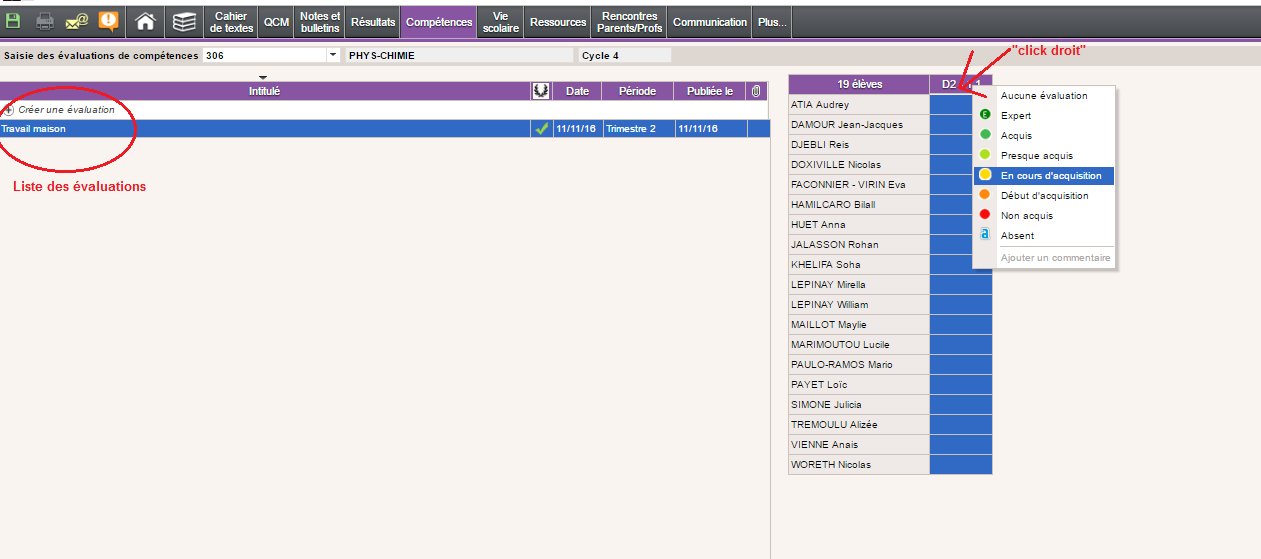Screen dimensions: 1261x559
Task: Open the Cahier de textes tab
Action: 231,22
